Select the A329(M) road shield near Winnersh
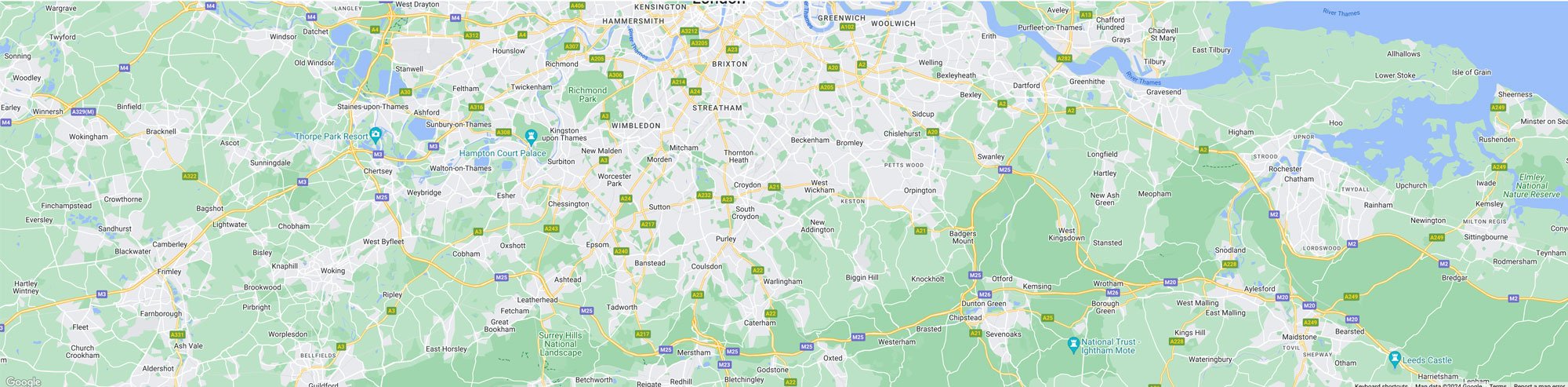 coord(83,112)
